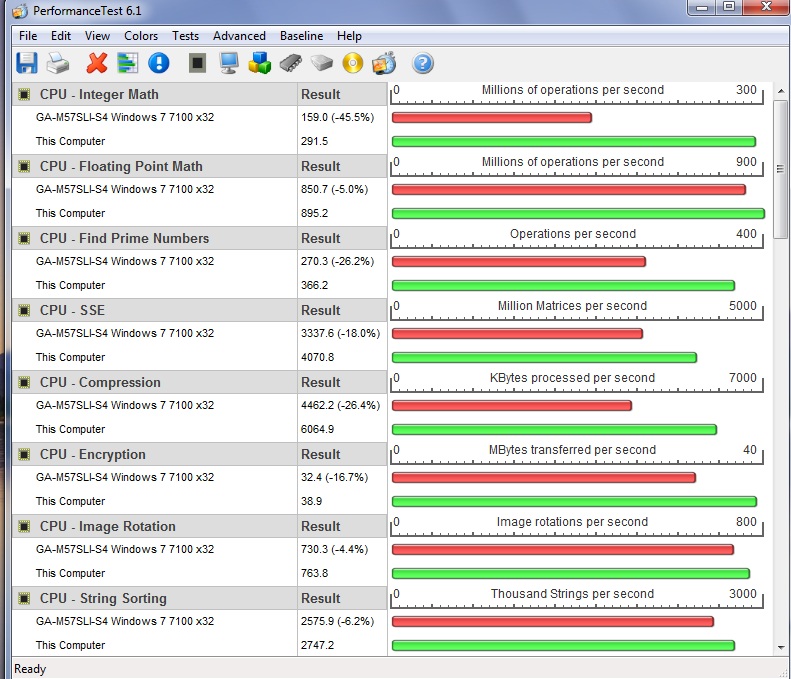Open the Baseline menu
Viewport: 791px width, 679px height.
click(301, 36)
